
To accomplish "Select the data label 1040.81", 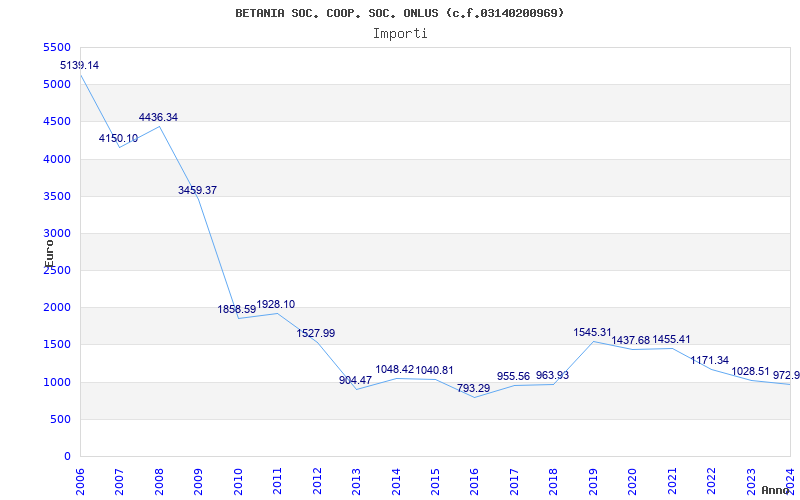I will tap(434, 370).
